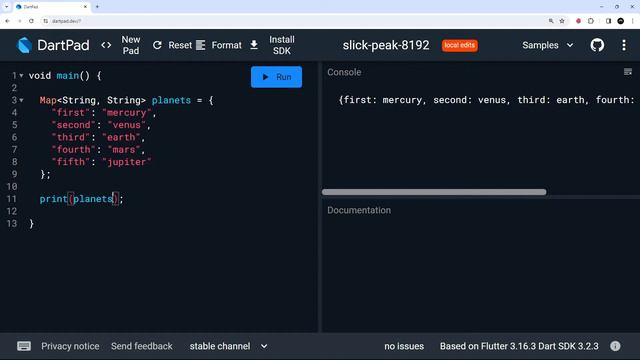Place cursor on "mars" string in code
The width and height of the screenshot is (640, 360).
124,150
